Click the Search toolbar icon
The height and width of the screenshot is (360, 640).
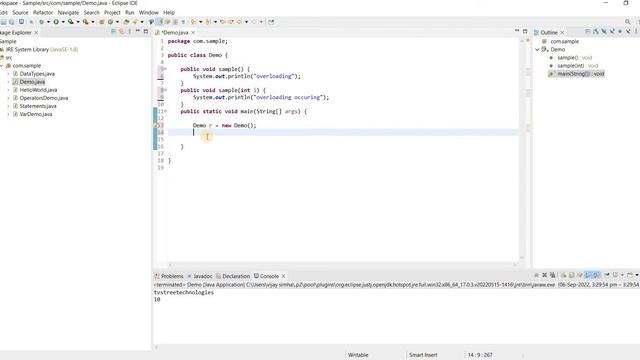pyautogui.click(x=151, y=22)
